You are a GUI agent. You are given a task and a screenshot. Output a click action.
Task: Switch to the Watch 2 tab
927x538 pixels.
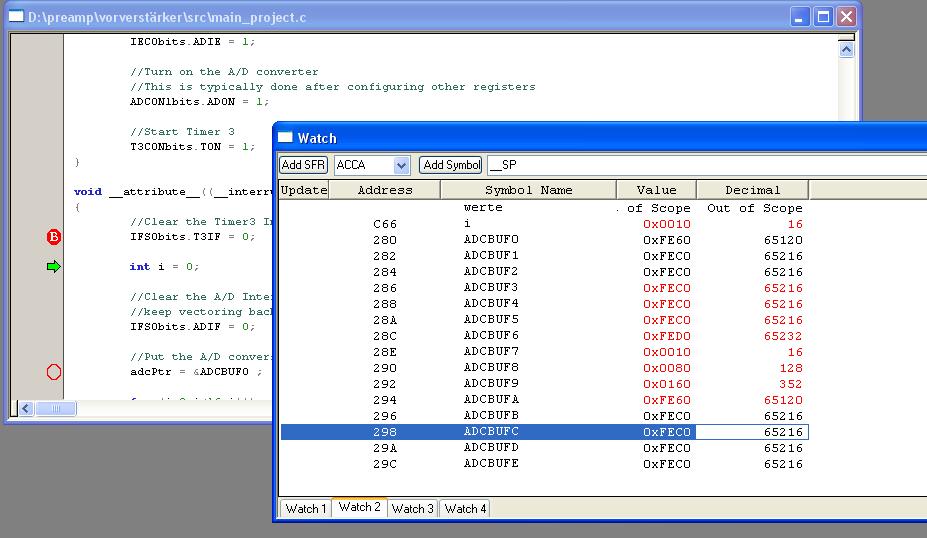[x=359, y=507]
